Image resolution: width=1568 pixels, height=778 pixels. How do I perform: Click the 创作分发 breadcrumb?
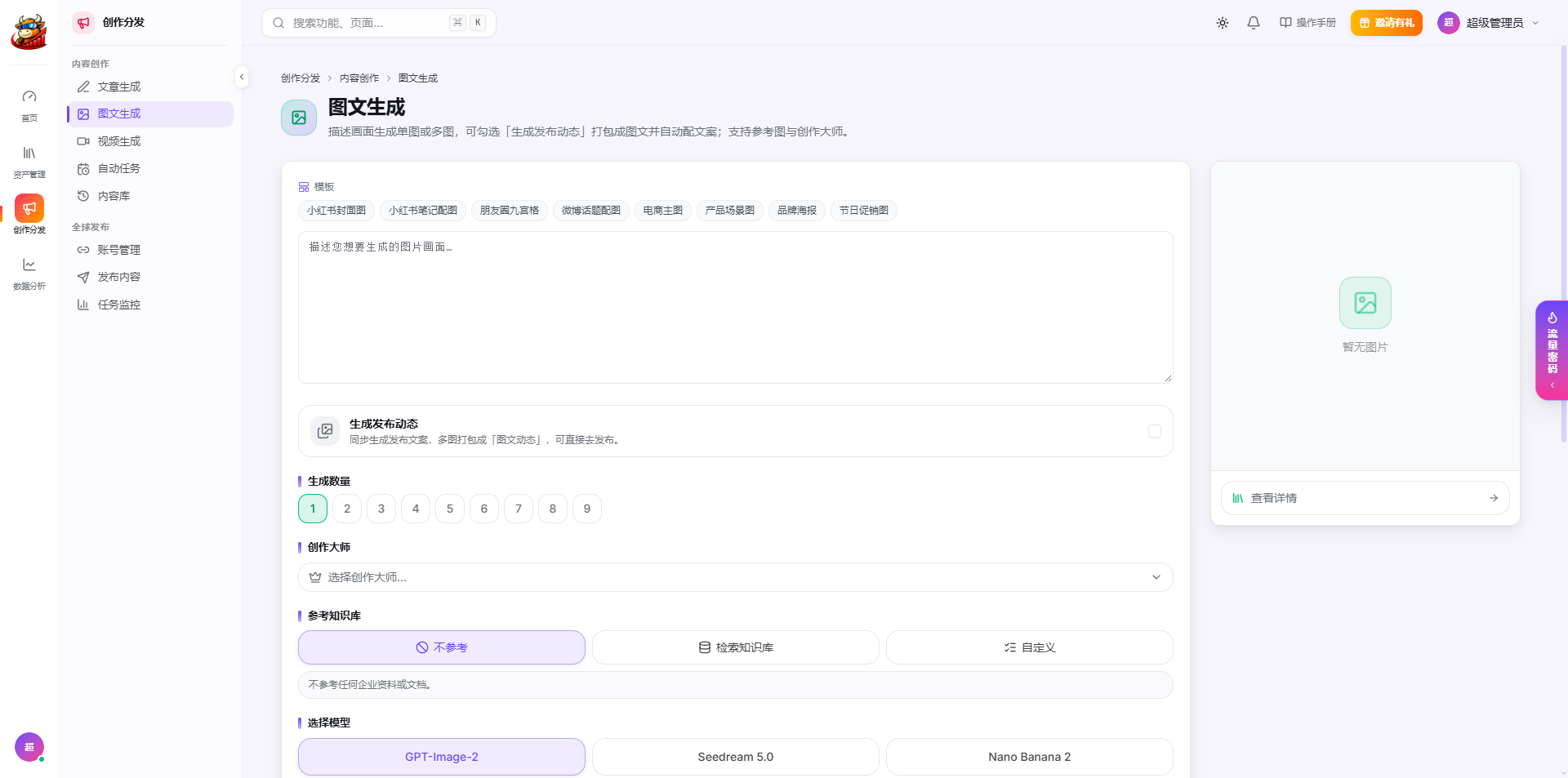[301, 78]
